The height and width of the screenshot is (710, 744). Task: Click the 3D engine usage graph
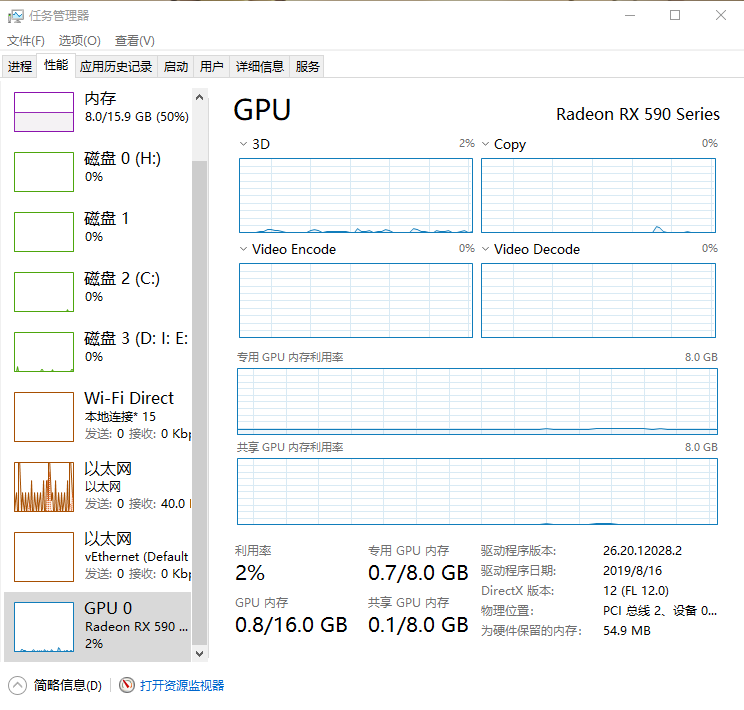(x=356, y=196)
